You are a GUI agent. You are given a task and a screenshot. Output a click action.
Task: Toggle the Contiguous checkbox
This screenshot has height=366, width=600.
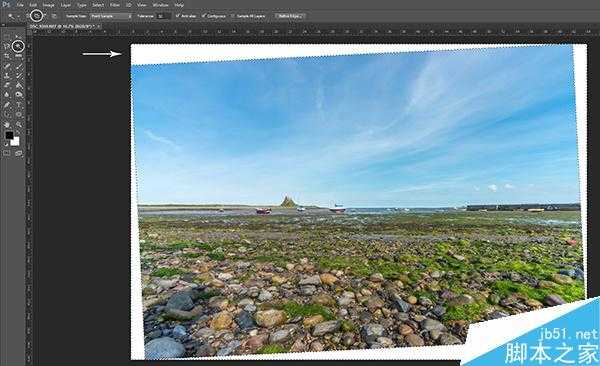tap(203, 16)
